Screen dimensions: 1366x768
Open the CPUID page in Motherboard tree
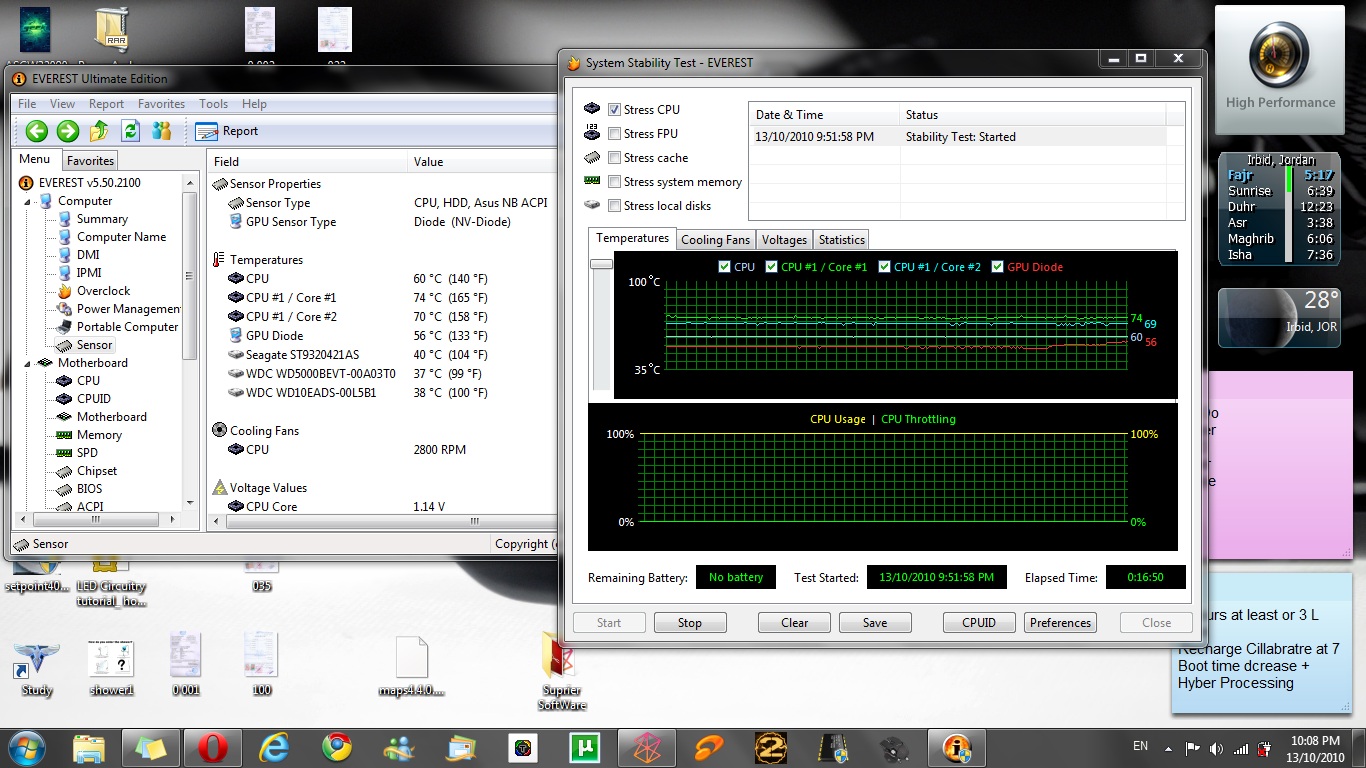(x=83, y=399)
